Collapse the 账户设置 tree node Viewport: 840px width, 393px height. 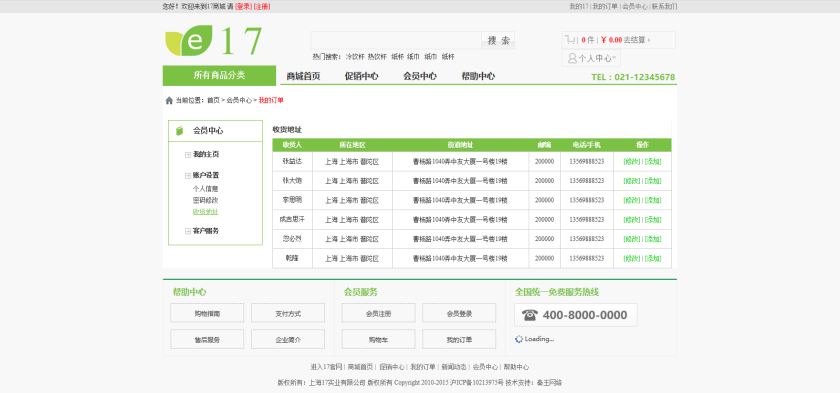pyautogui.click(x=188, y=176)
